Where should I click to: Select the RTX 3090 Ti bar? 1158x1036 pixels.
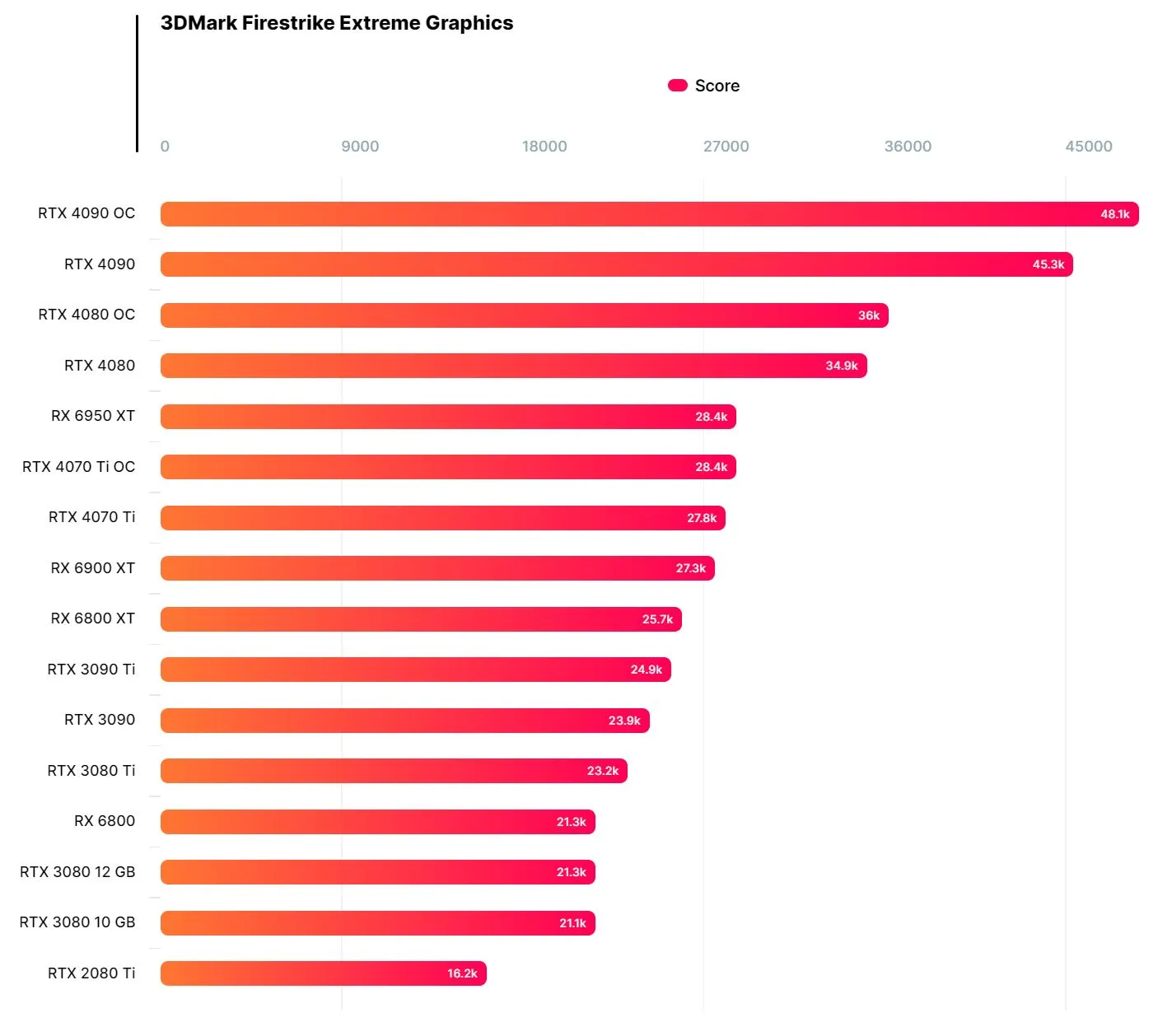(416, 670)
